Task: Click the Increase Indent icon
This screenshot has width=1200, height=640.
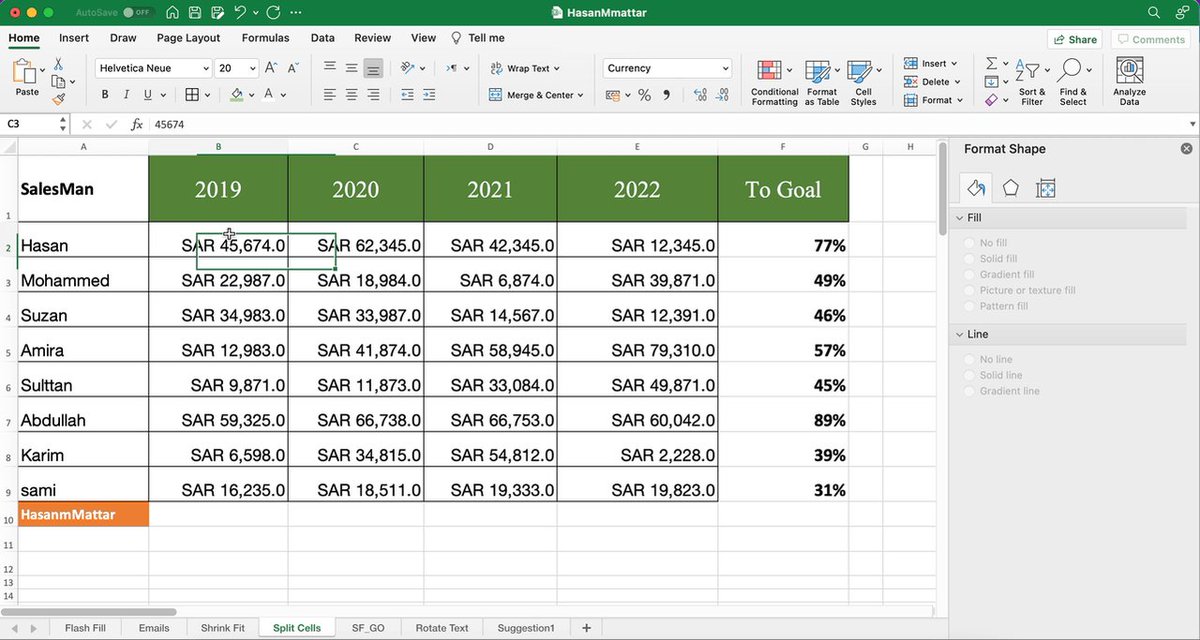Action: coord(431,95)
